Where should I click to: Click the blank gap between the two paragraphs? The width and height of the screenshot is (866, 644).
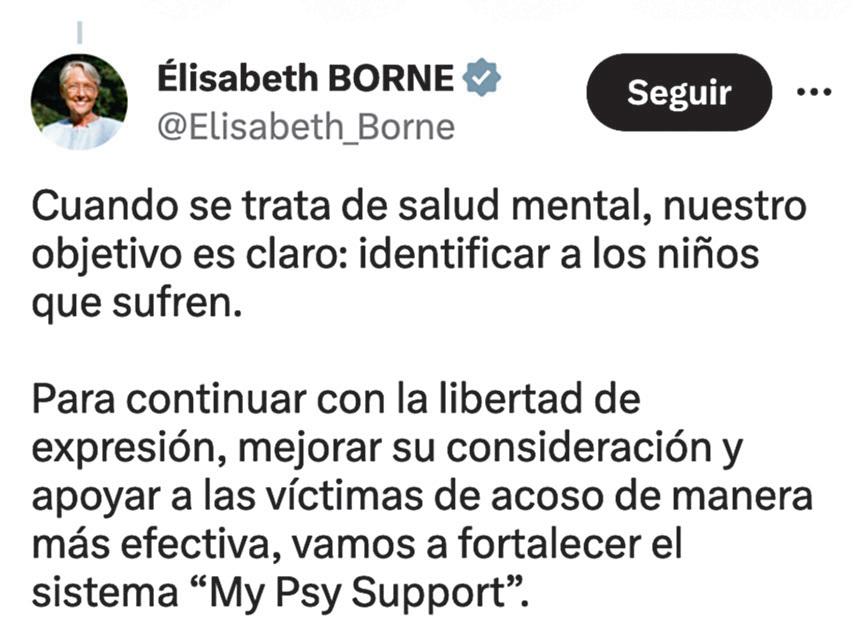click(420, 351)
